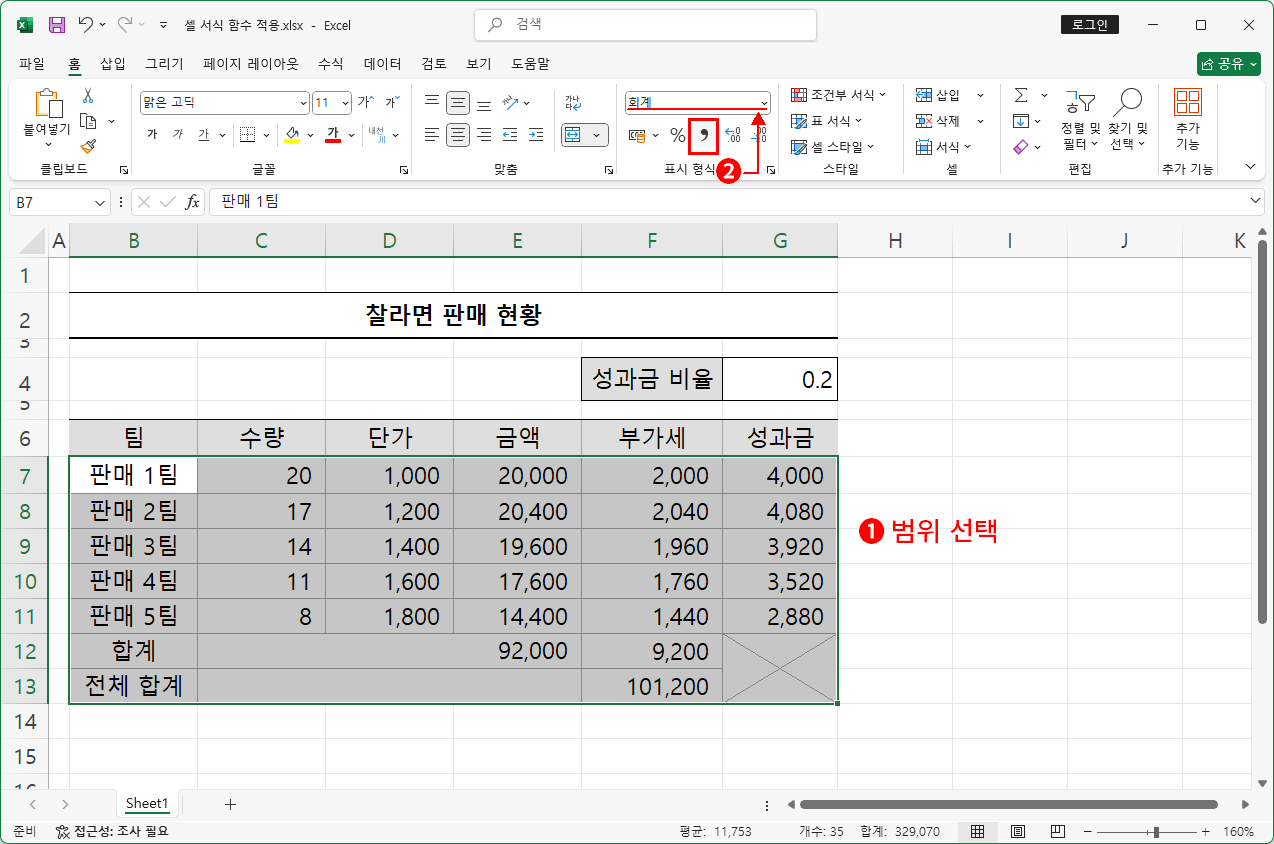Click the Undo arrow icon
The width and height of the screenshot is (1274, 844).
[85, 25]
